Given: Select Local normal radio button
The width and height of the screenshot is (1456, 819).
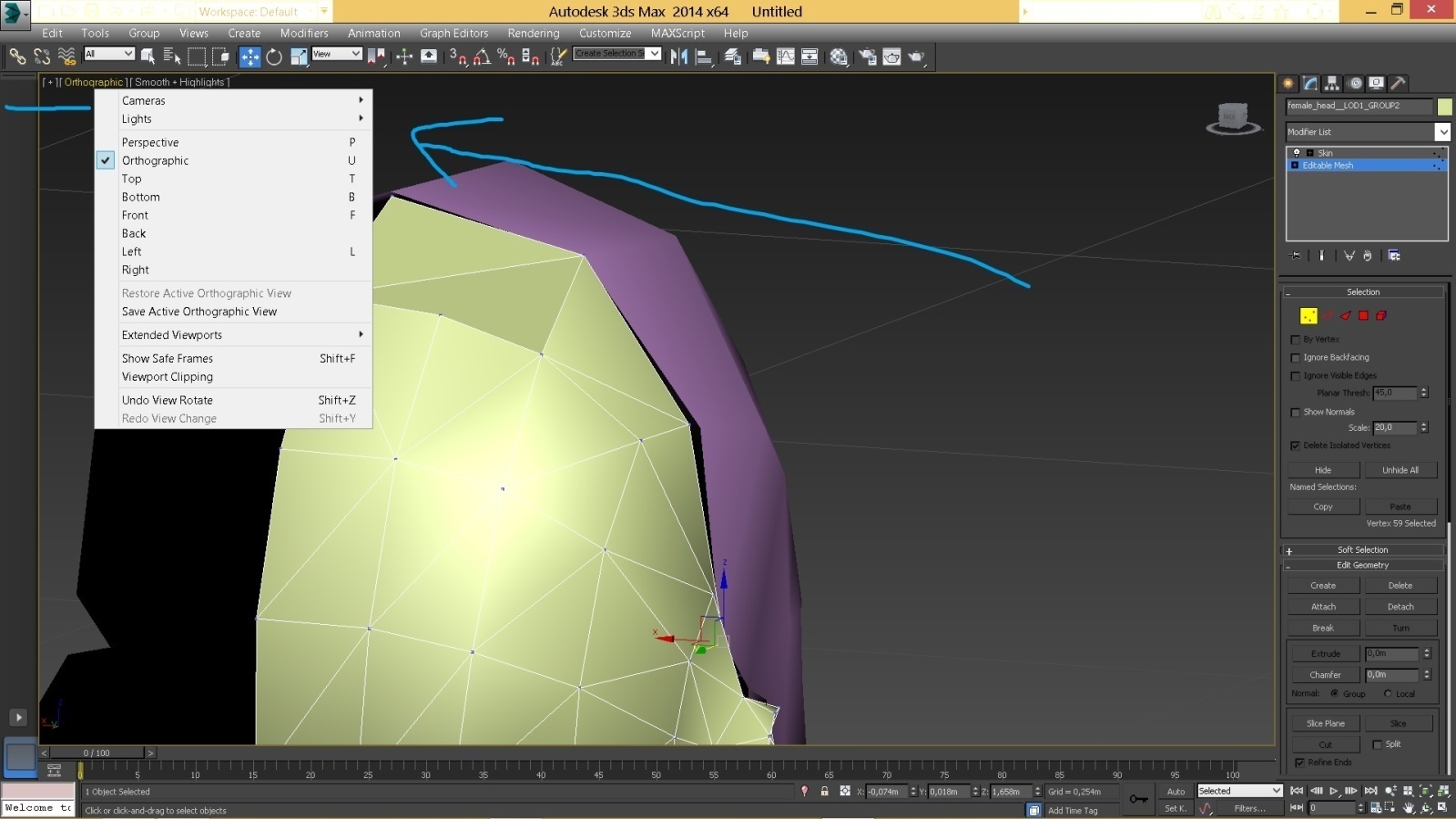Looking at the screenshot, I should coord(1388,693).
